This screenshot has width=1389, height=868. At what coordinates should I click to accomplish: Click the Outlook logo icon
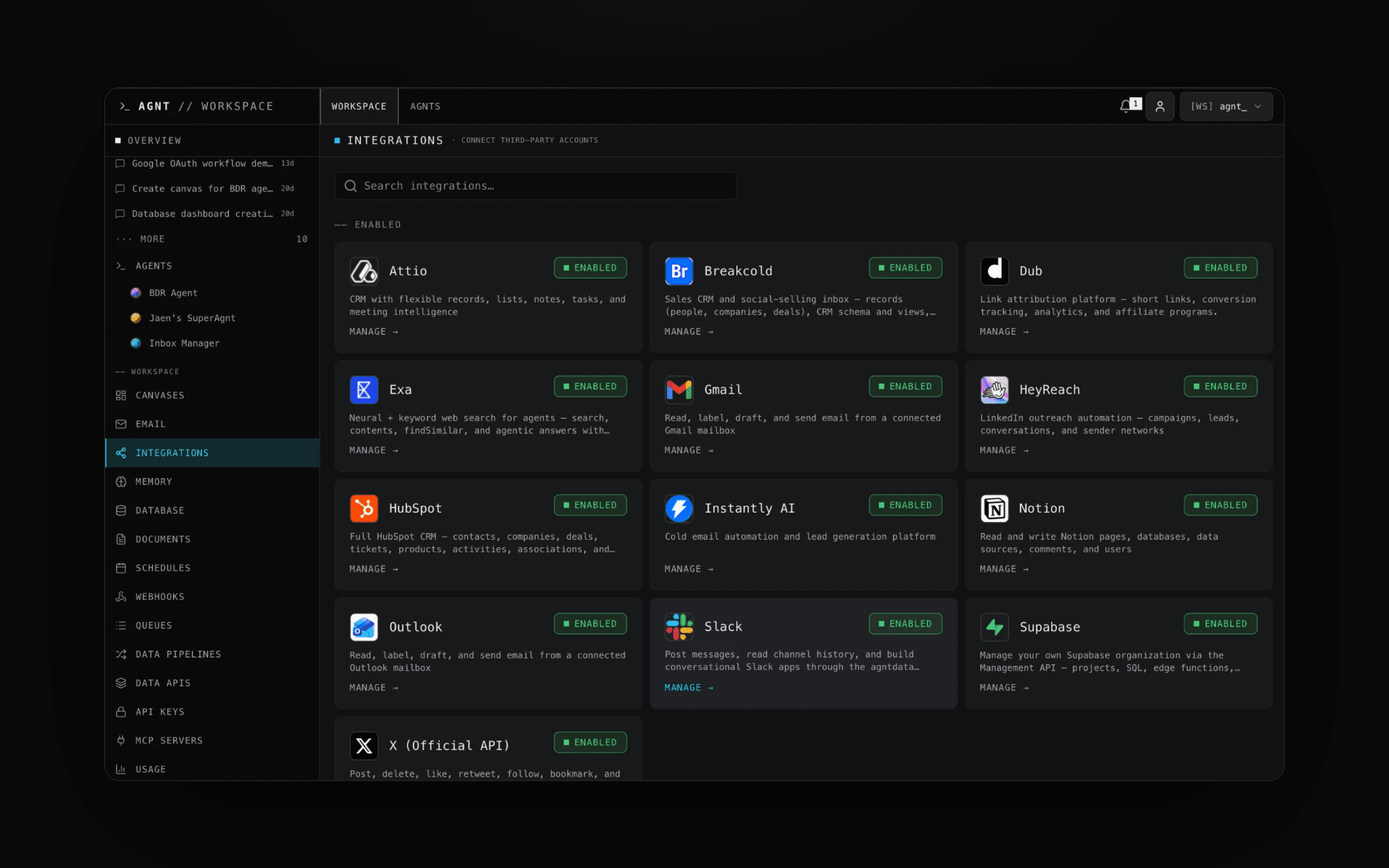click(364, 627)
